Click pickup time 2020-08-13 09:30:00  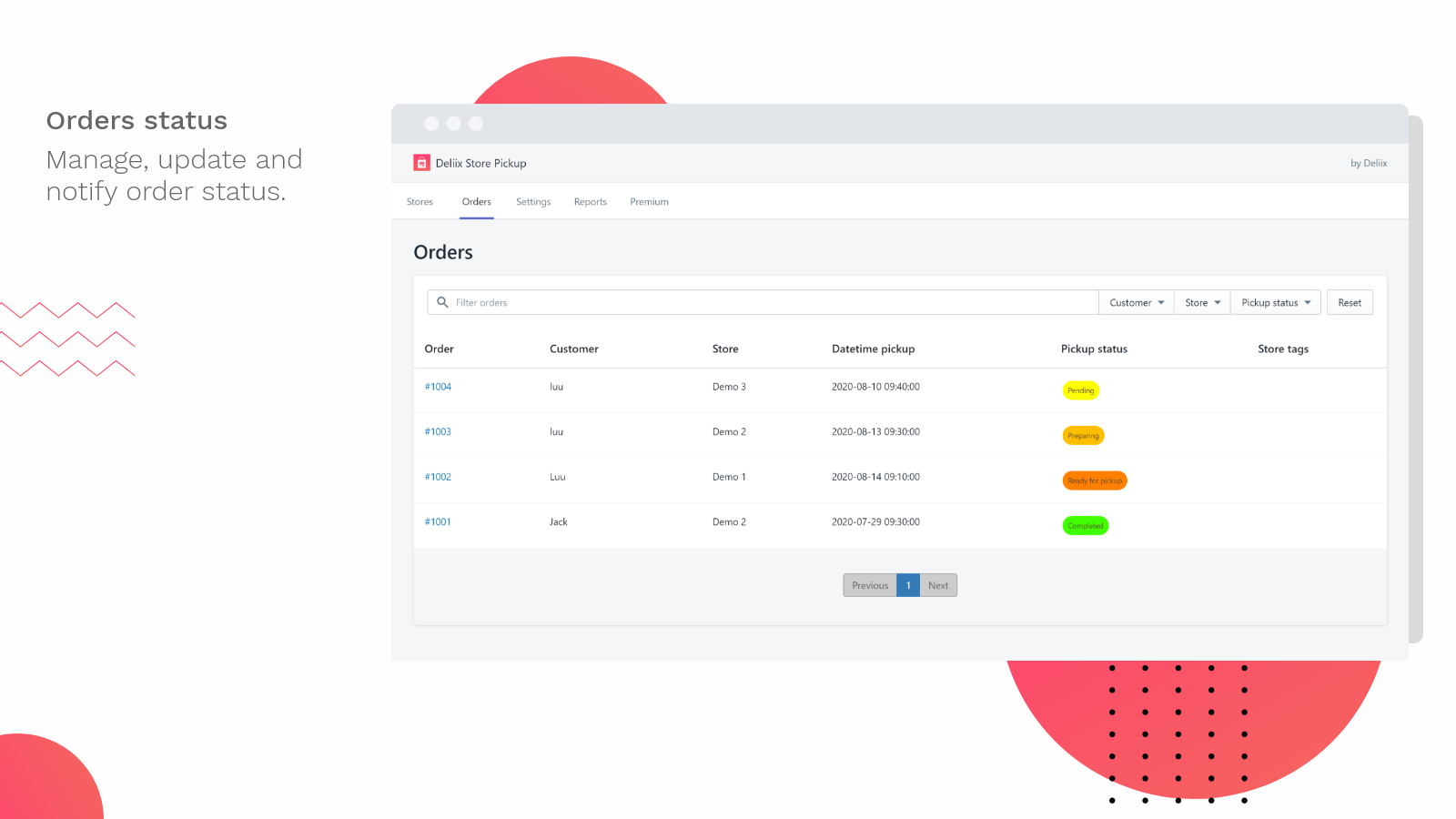[875, 432]
